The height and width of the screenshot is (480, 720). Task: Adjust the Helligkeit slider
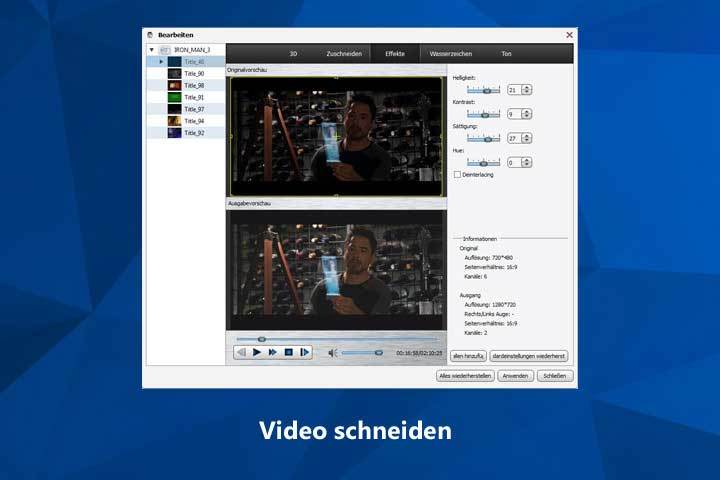pyautogui.click(x=483, y=90)
